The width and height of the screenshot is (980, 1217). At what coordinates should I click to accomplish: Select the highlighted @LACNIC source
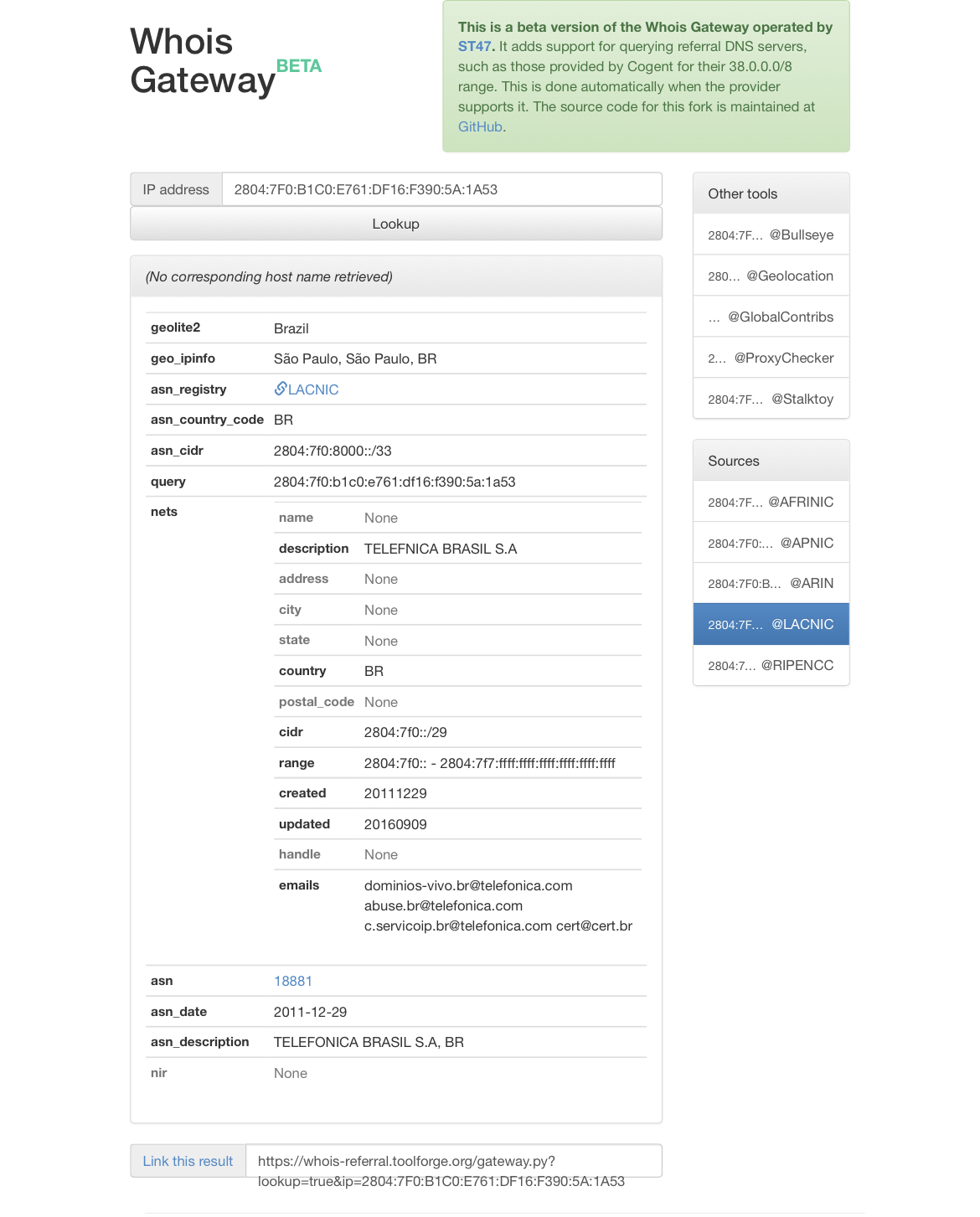click(x=771, y=624)
